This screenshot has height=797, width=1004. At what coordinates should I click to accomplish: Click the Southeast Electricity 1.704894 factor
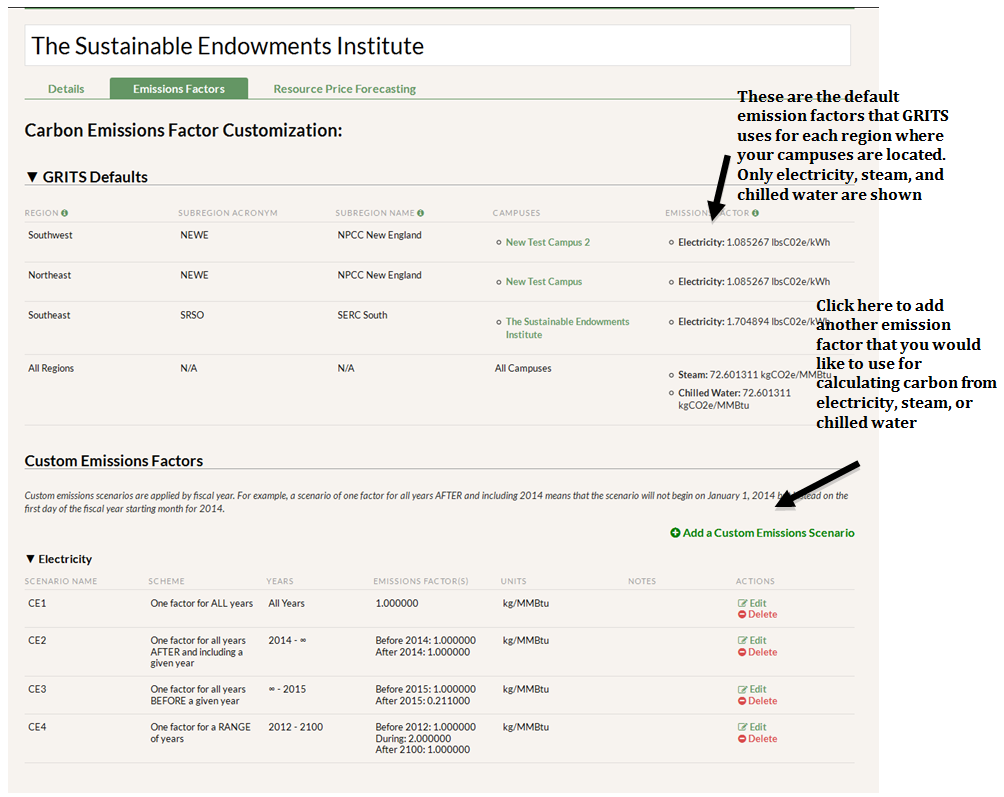754,321
